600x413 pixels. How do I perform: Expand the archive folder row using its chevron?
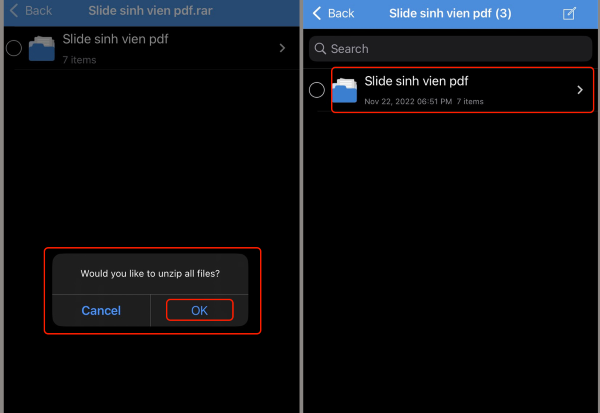(x=282, y=48)
